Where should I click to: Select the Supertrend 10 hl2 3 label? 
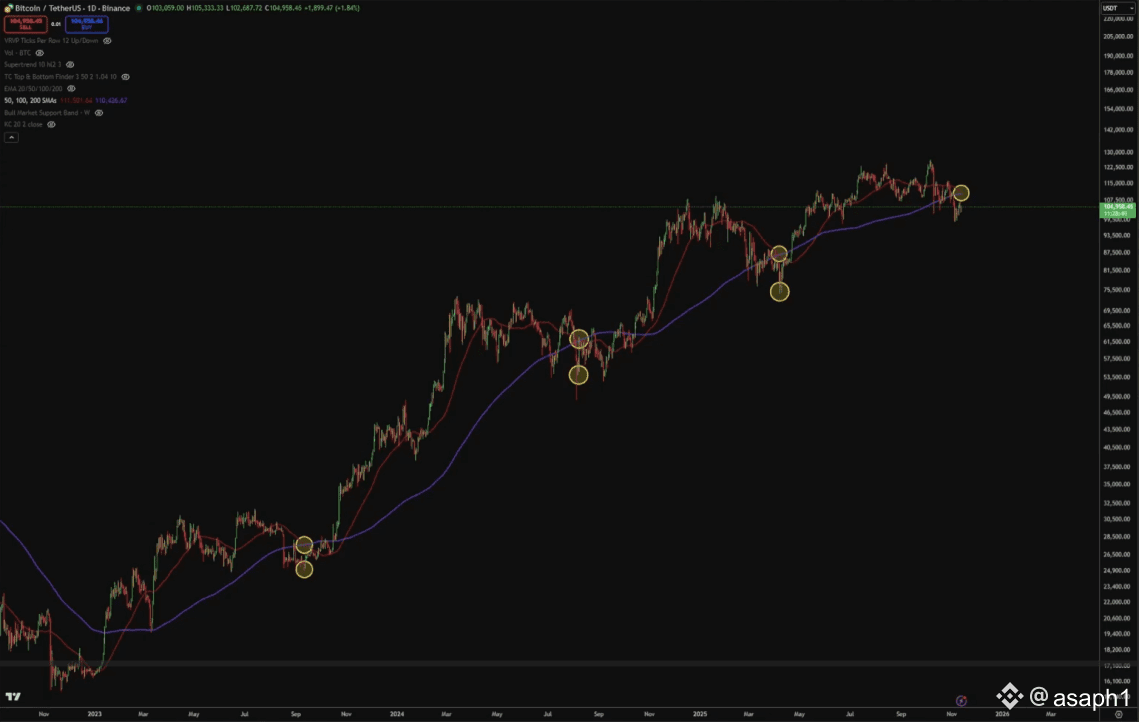pos(33,65)
